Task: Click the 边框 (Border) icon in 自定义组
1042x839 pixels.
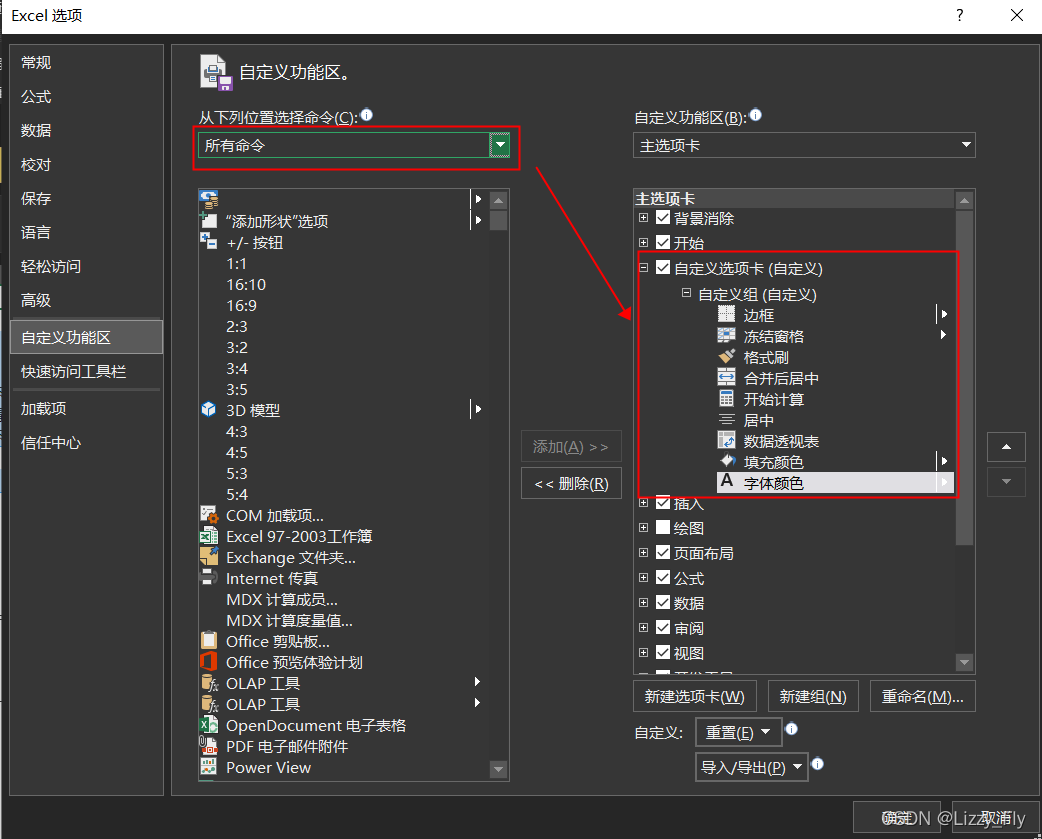Action: pos(727,314)
